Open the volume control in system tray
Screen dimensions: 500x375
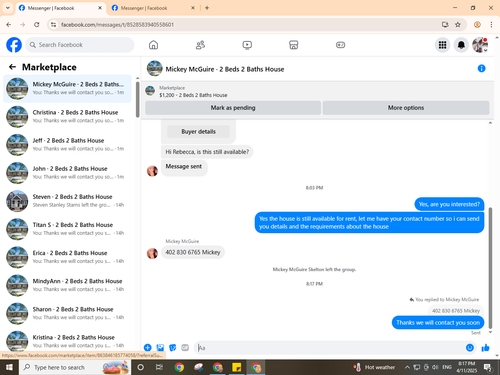point(435,367)
